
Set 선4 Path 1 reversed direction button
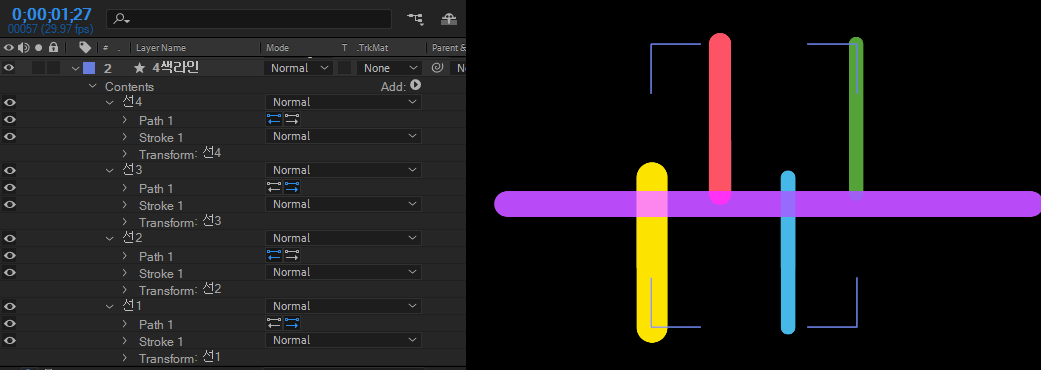(274, 120)
